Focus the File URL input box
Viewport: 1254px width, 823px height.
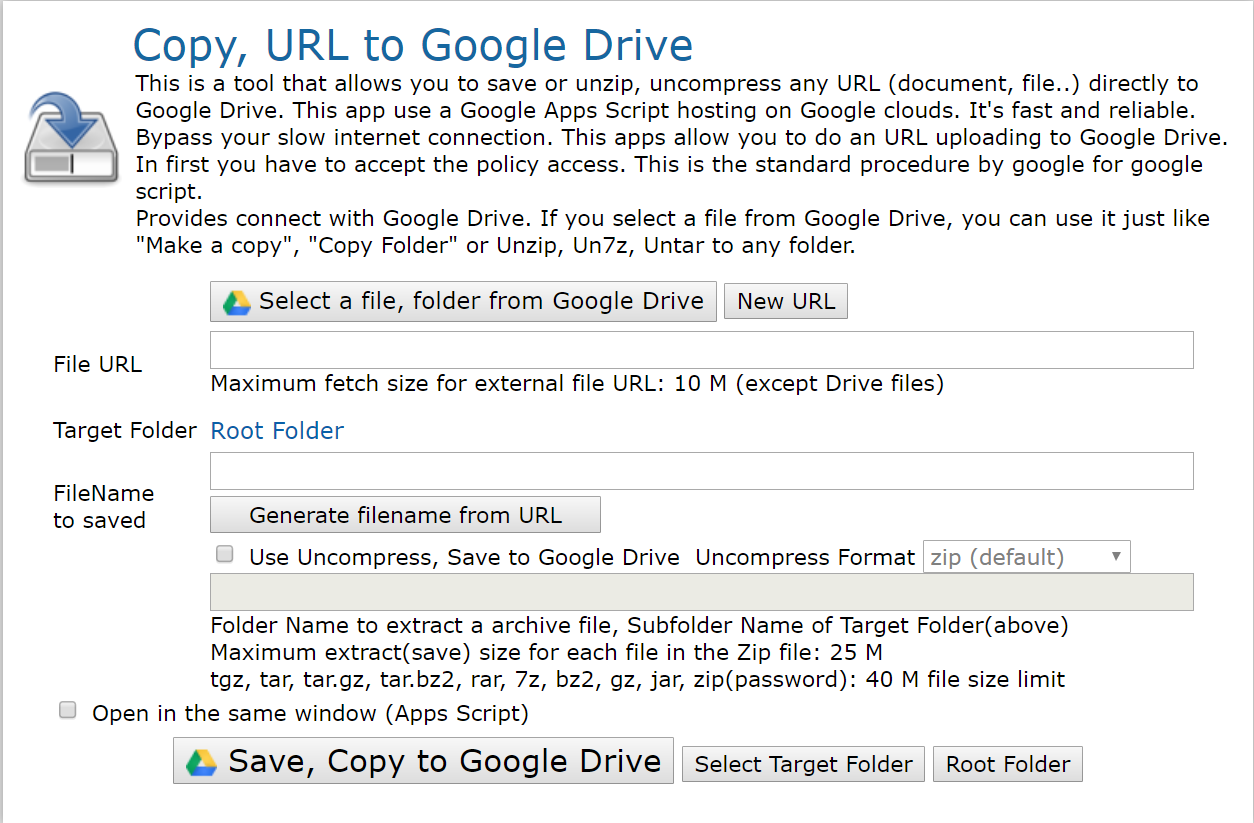point(701,350)
